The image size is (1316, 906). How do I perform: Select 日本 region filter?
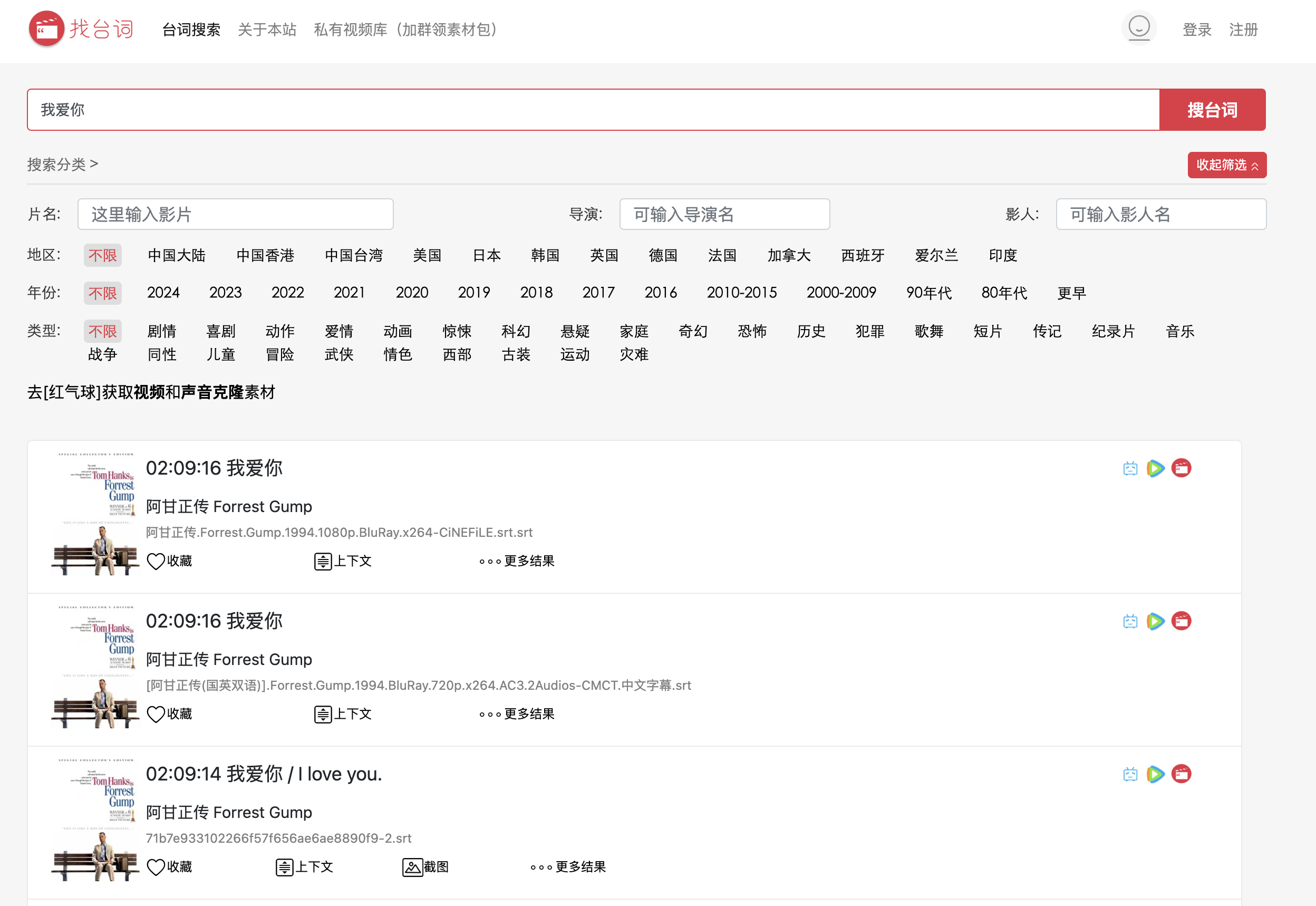(x=487, y=255)
